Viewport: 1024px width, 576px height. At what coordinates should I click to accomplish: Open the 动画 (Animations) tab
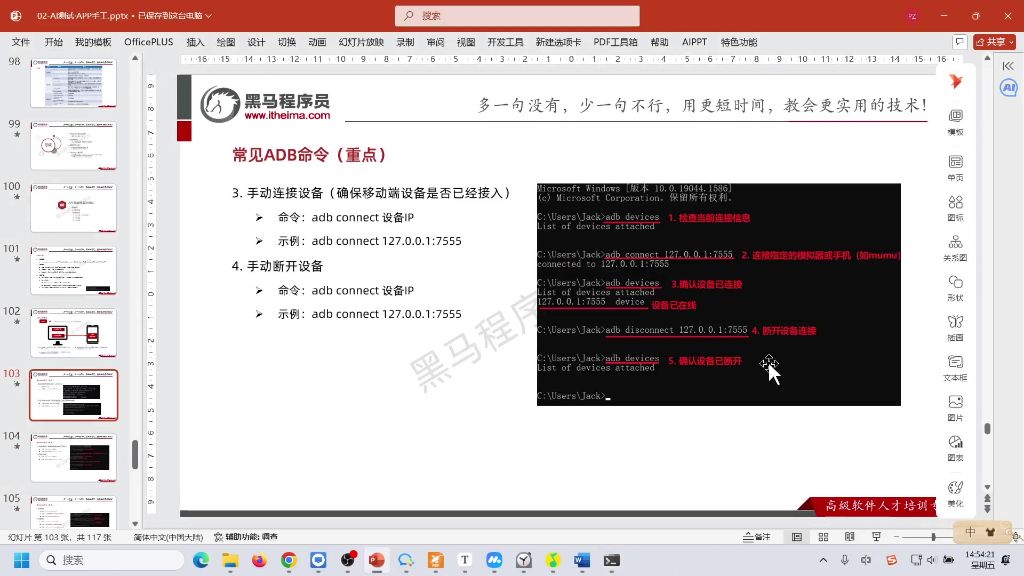[317, 42]
